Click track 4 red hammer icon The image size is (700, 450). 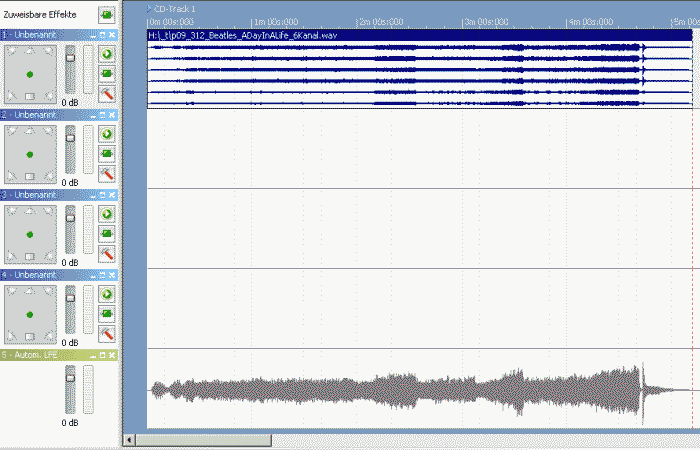click(x=106, y=333)
